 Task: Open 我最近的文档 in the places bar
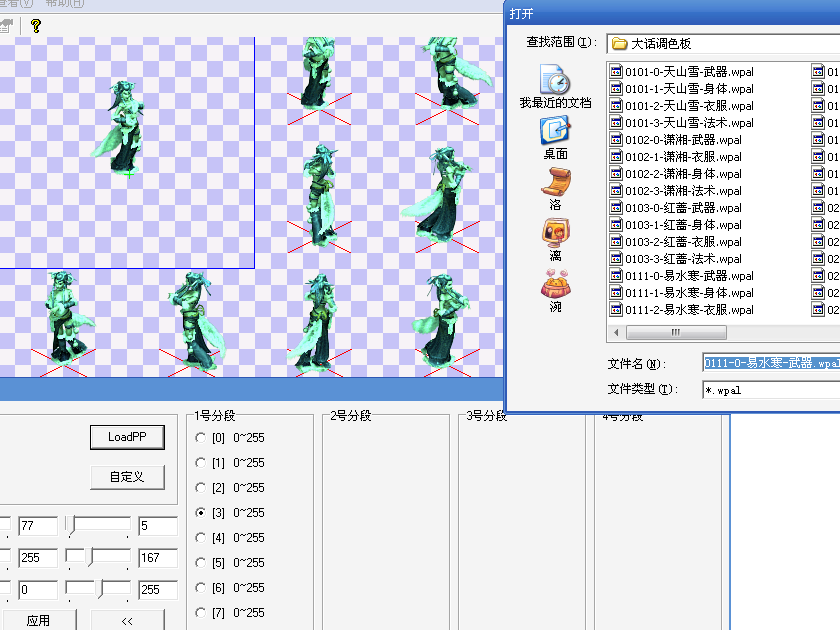point(556,87)
